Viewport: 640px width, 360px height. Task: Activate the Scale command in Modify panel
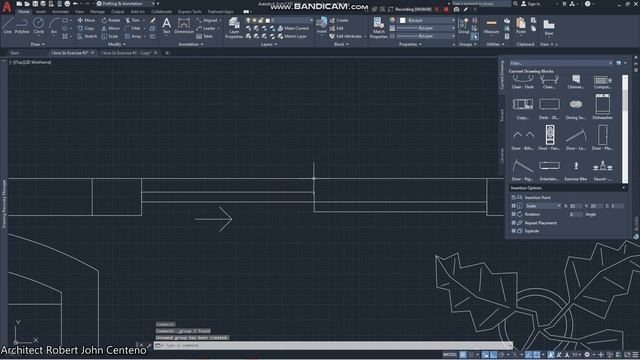tap(110, 36)
